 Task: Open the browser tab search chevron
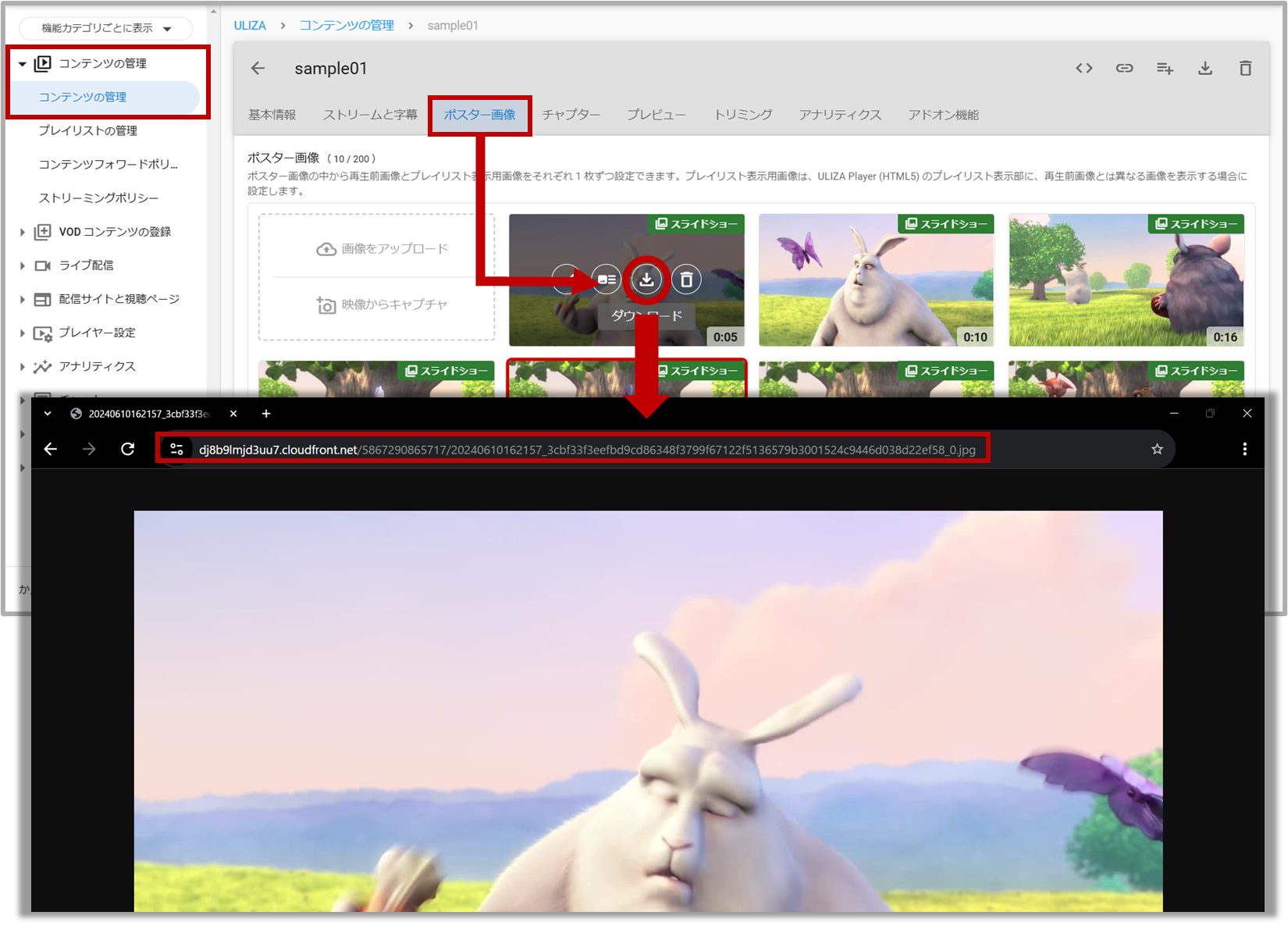click(x=48, y=414)
